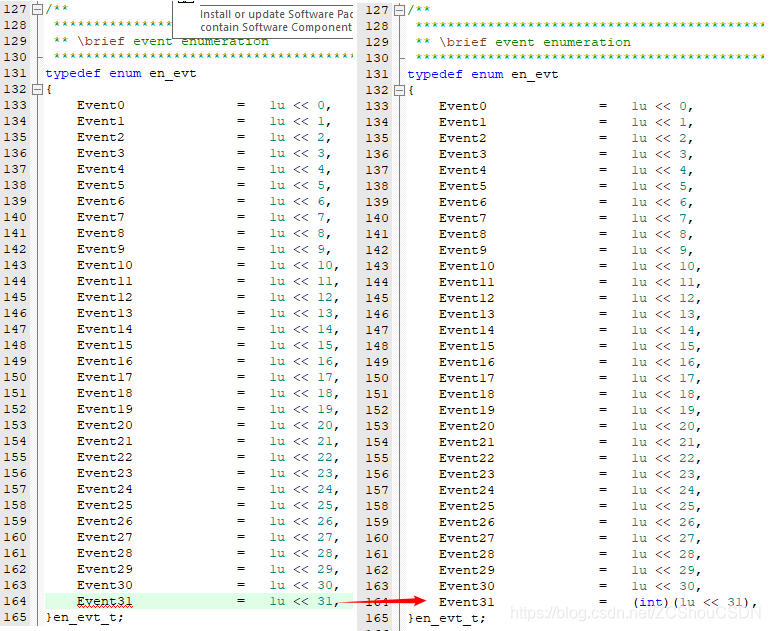Click '1u << 18,' value in left pane
This screenshot has height=631, width=770.
(x=304, y=393)
